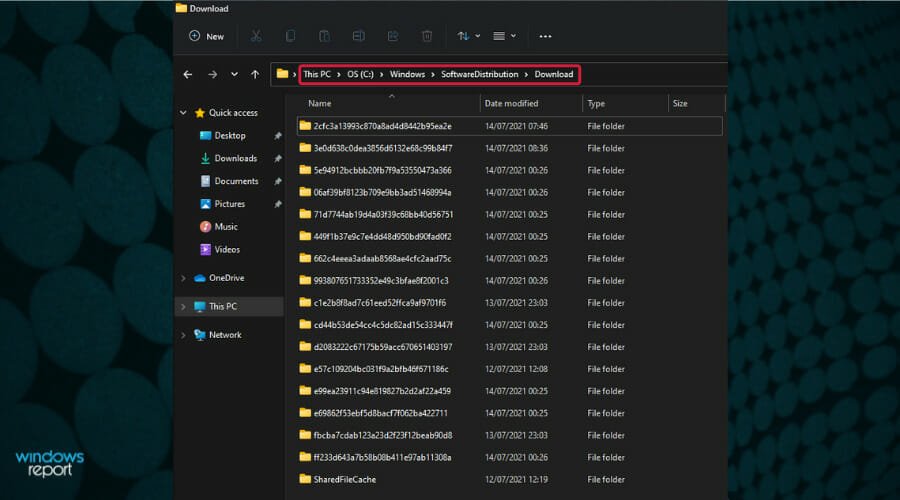Viewport: 900px width, 500px height.
Task: Select folder 3e0d638c0dea3856d6132e68c99b84f7
Action: tap(382, 148)
